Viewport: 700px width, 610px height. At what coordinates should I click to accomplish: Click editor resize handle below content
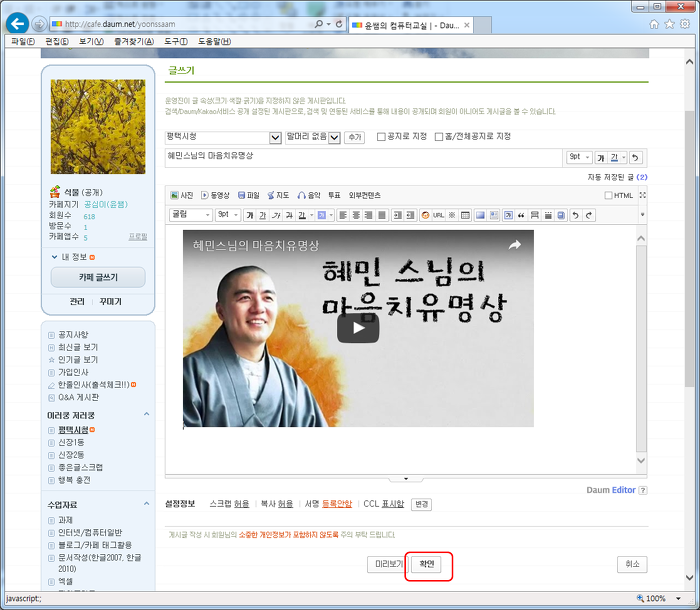pyautogui.click(x=405, y=479)
